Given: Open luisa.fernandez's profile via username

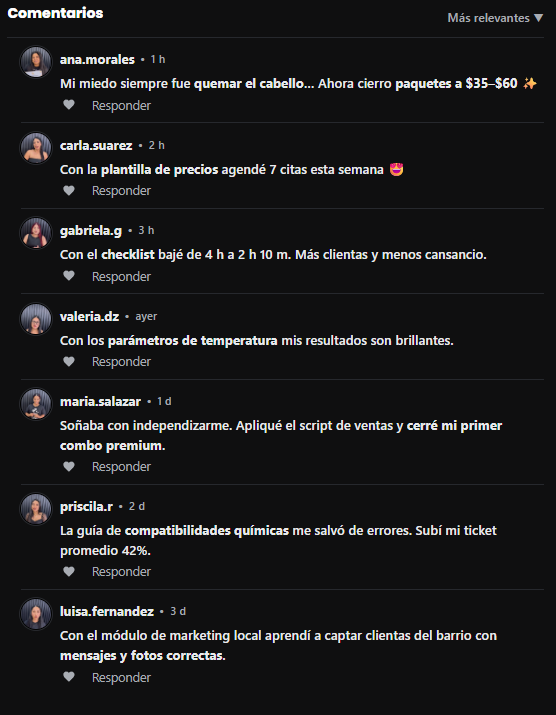Looking at the screenshot, I should click(107, 611).
